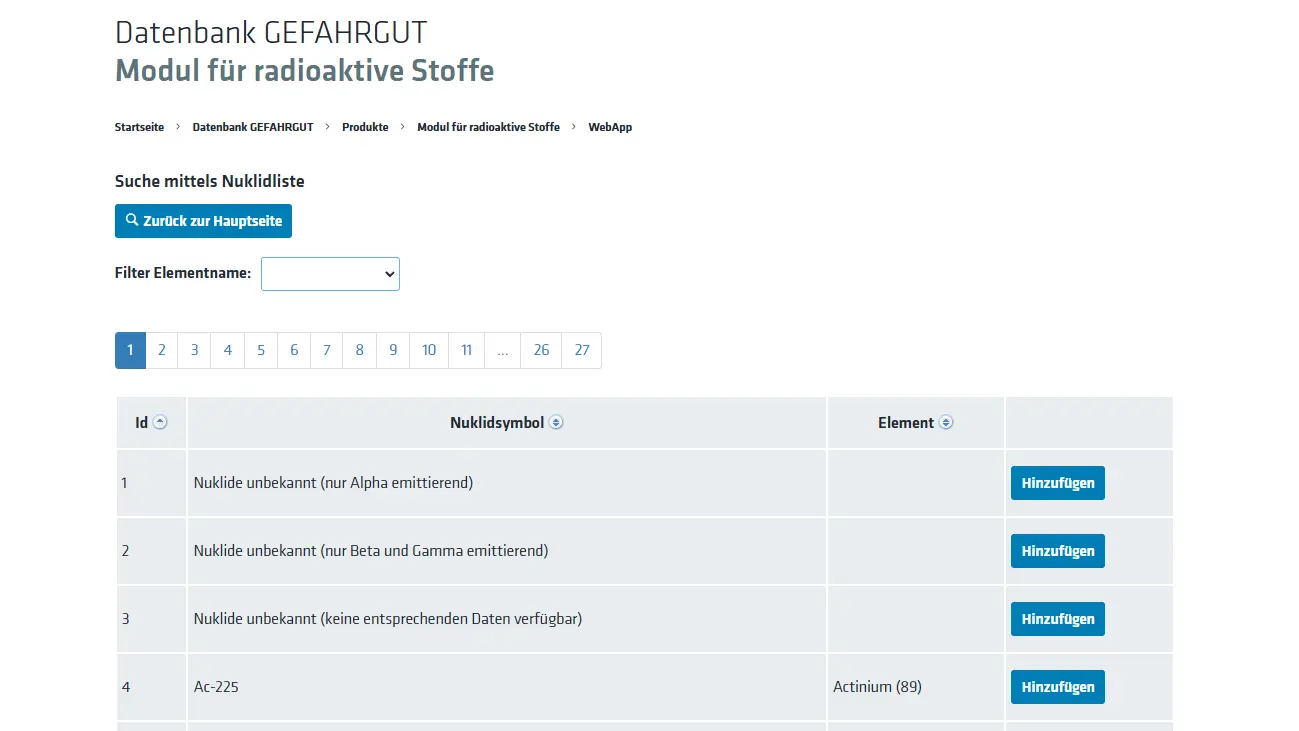Screen dimensions: 1299x731
Task: Open the Filter Elementname dropdown
Action: tap(330, 274)
